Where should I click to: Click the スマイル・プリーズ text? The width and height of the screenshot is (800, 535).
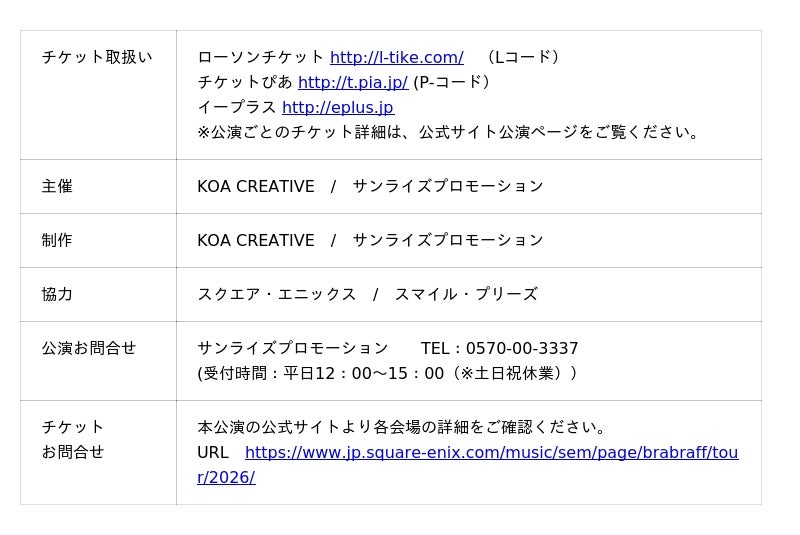click(x=466, y=295)
